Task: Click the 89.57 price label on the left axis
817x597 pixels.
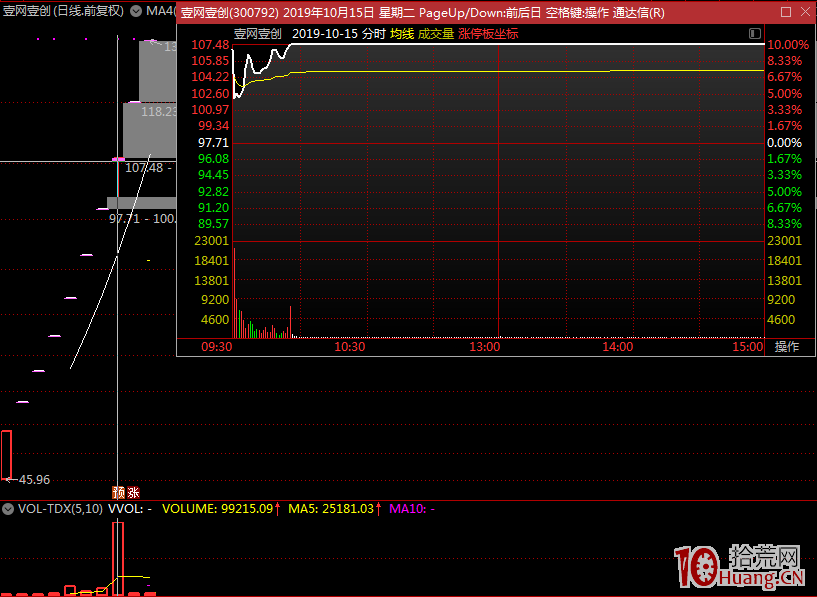Action: pyautogui.click(x=213, y=224)
